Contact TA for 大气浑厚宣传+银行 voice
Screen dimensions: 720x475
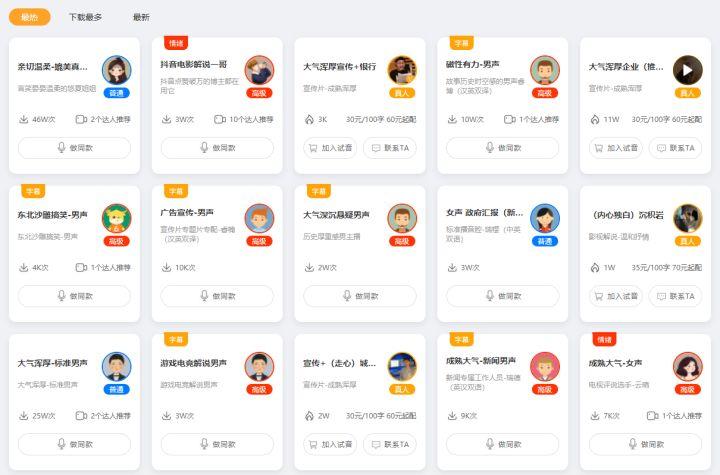390,148
